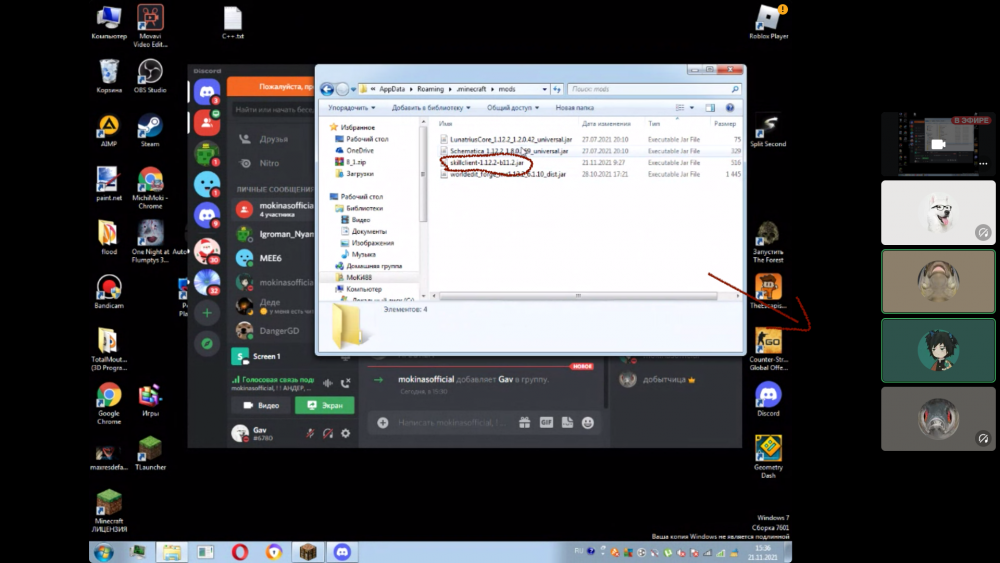
Task: Open the view options dropdown arrow
Action: [x=691, y=108]
